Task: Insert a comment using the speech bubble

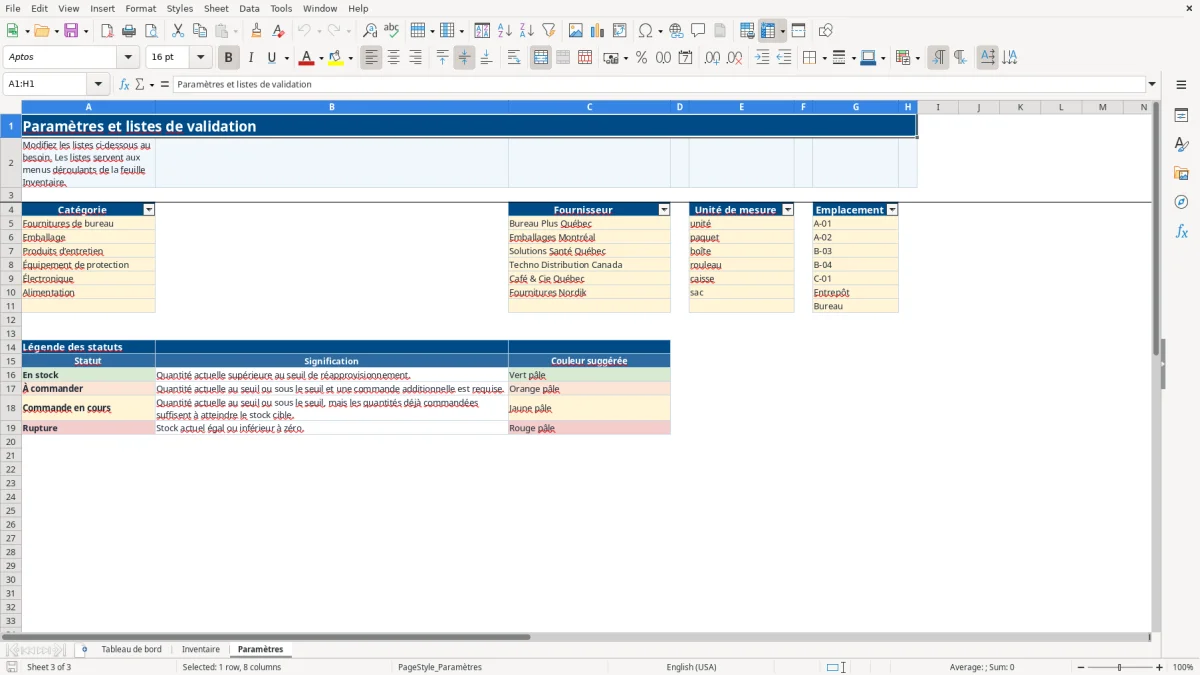Action: point(698,31)
